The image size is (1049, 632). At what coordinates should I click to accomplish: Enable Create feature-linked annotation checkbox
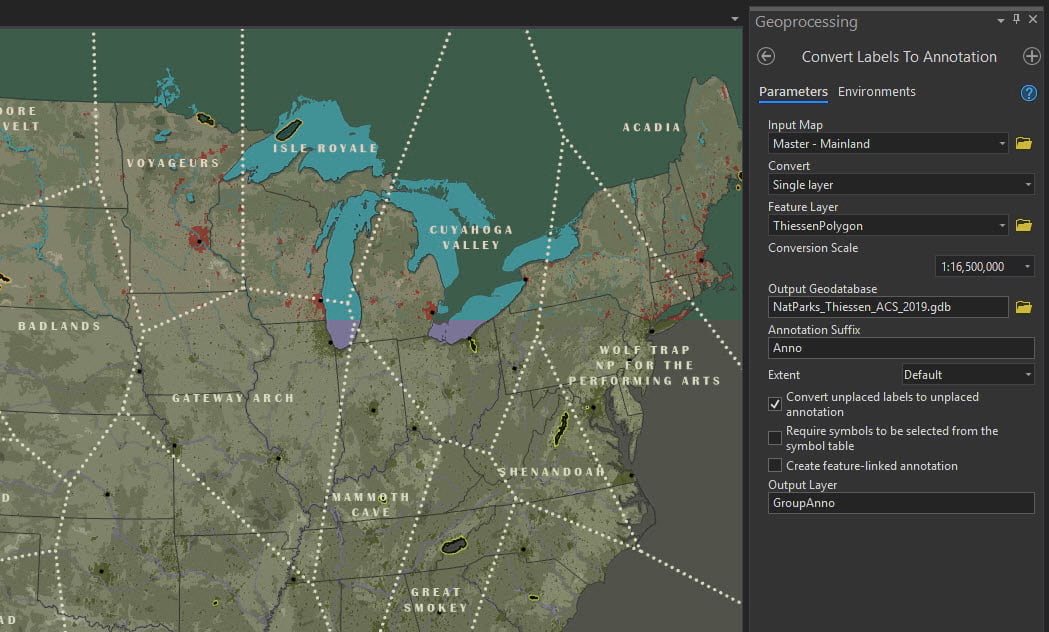coord(775,465)
